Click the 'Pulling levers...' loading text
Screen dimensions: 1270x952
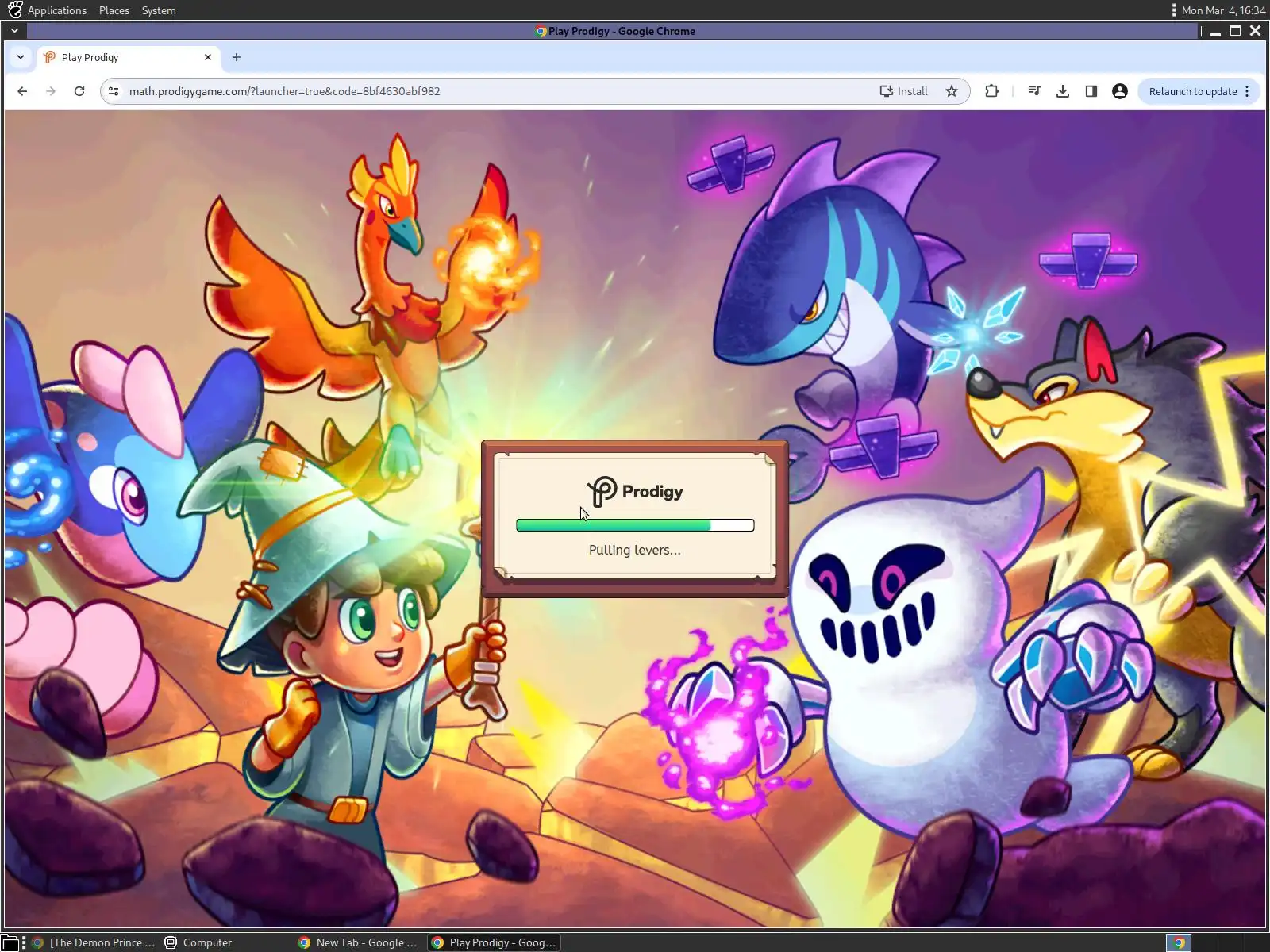tap(635, 550)
